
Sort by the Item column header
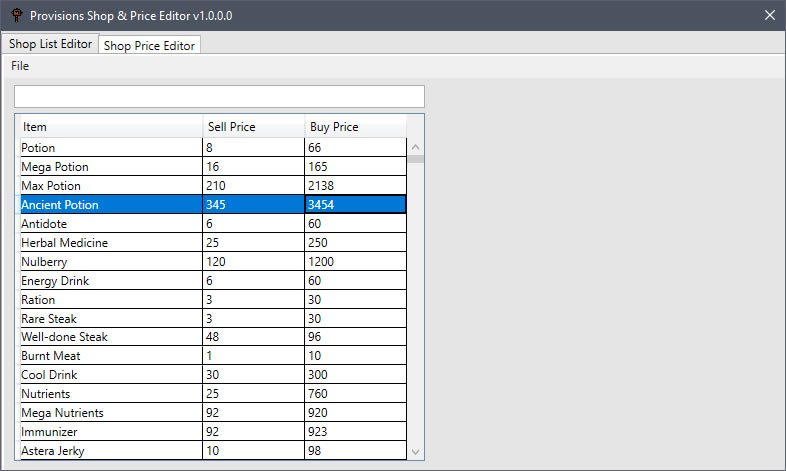click(110, 127)
